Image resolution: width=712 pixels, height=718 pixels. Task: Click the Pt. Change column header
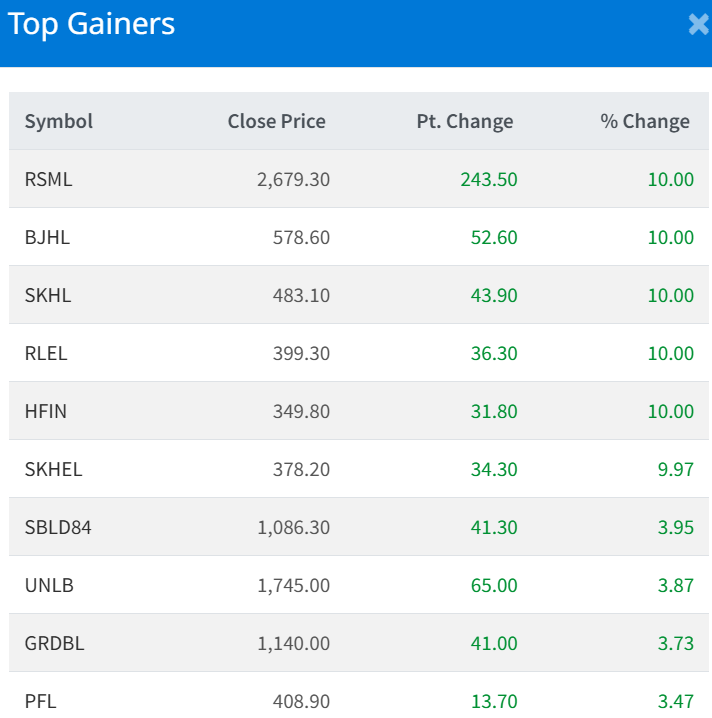pyautogui.click(x=464, y=122)
